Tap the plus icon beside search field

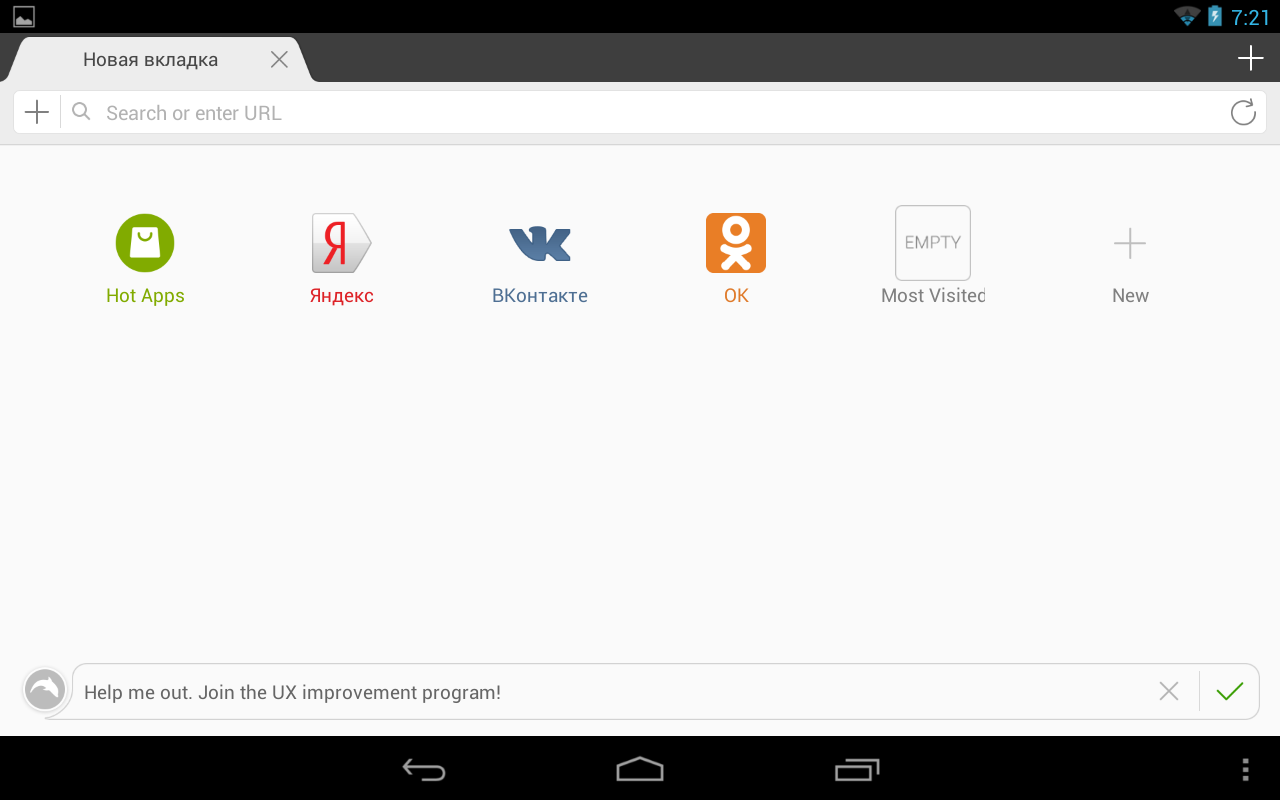(37, 112)
